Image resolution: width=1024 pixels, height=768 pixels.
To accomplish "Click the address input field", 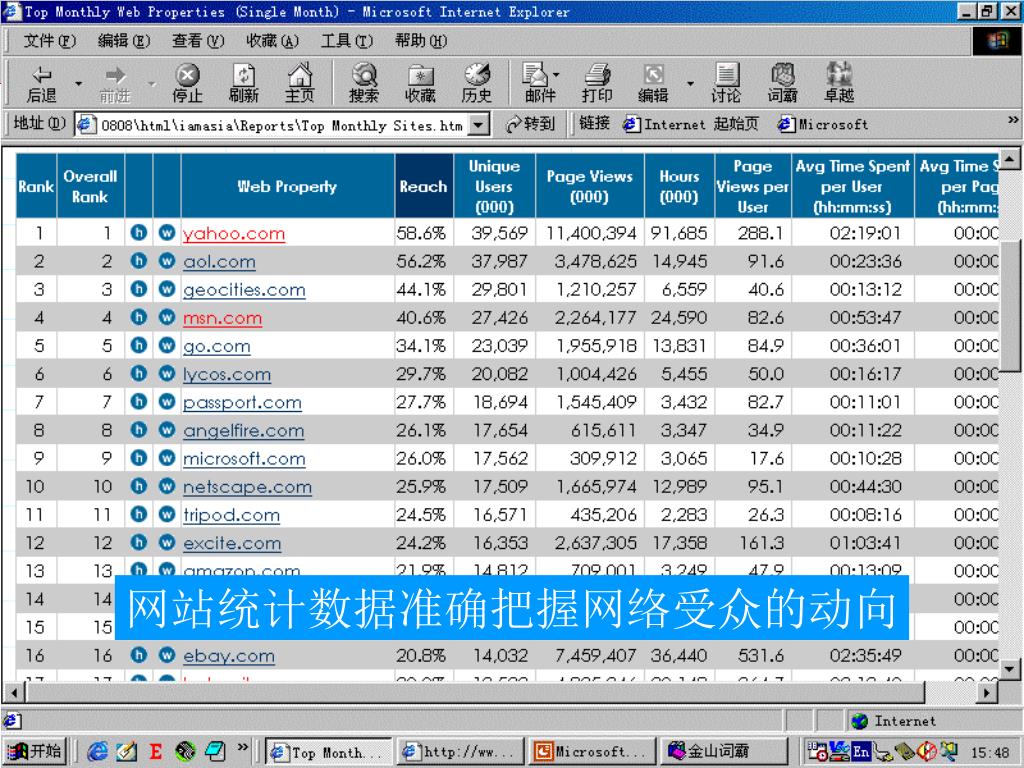I will pos(282,125).
